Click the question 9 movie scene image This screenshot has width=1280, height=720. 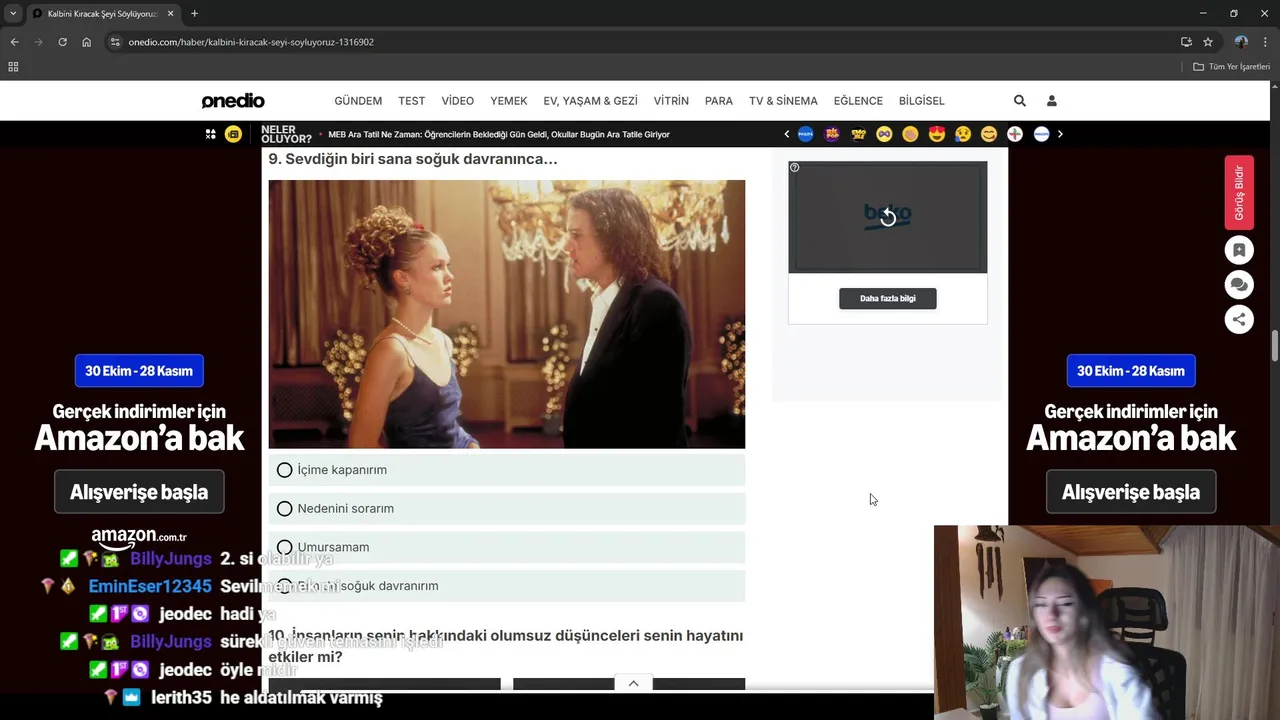(x=507, y=314)
